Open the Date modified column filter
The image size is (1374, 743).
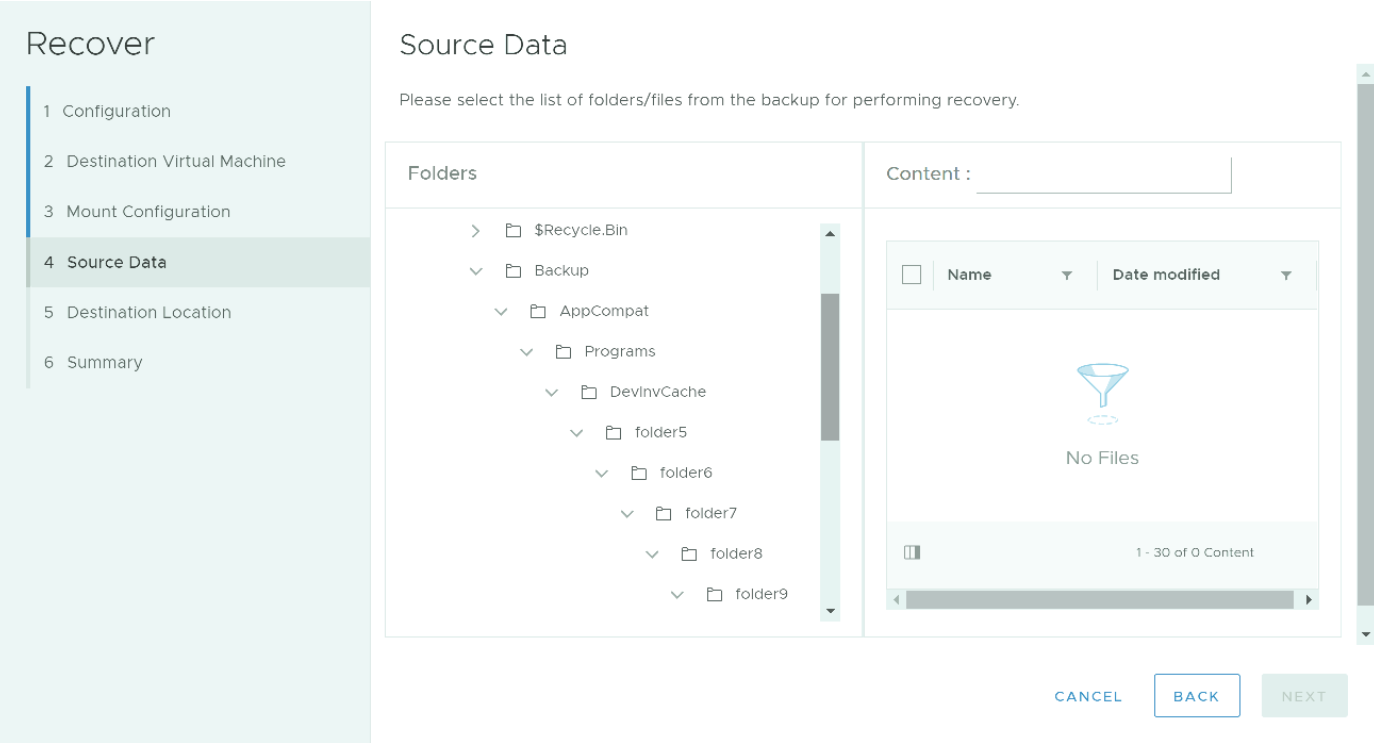[x=1286, y=276]
